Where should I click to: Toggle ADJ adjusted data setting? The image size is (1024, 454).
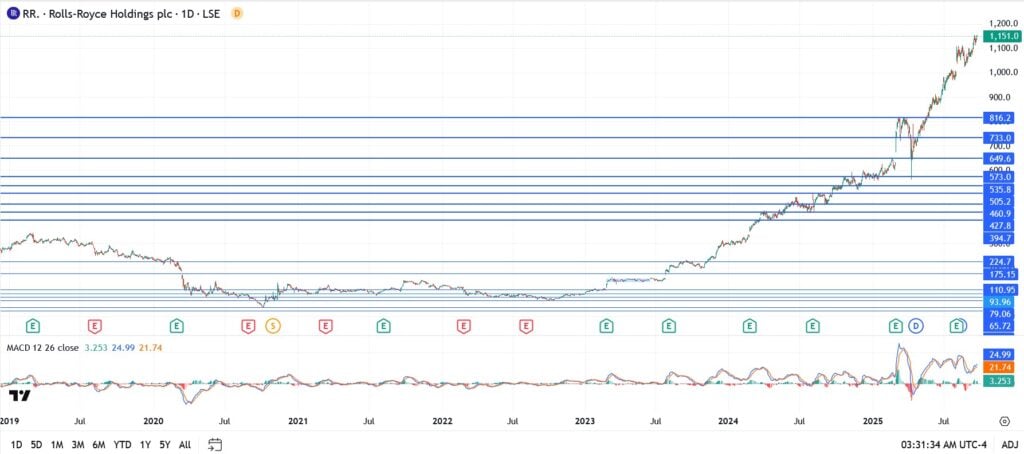click(1008, 445)
